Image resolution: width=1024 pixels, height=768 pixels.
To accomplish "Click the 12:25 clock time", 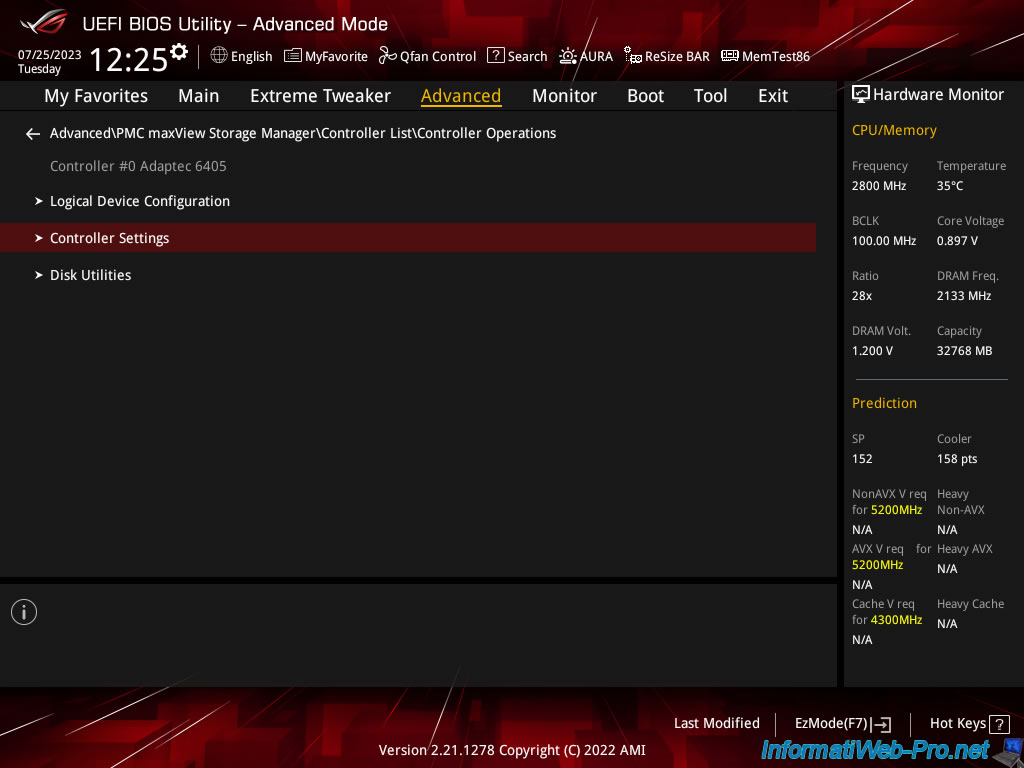I will coord(129,59).
